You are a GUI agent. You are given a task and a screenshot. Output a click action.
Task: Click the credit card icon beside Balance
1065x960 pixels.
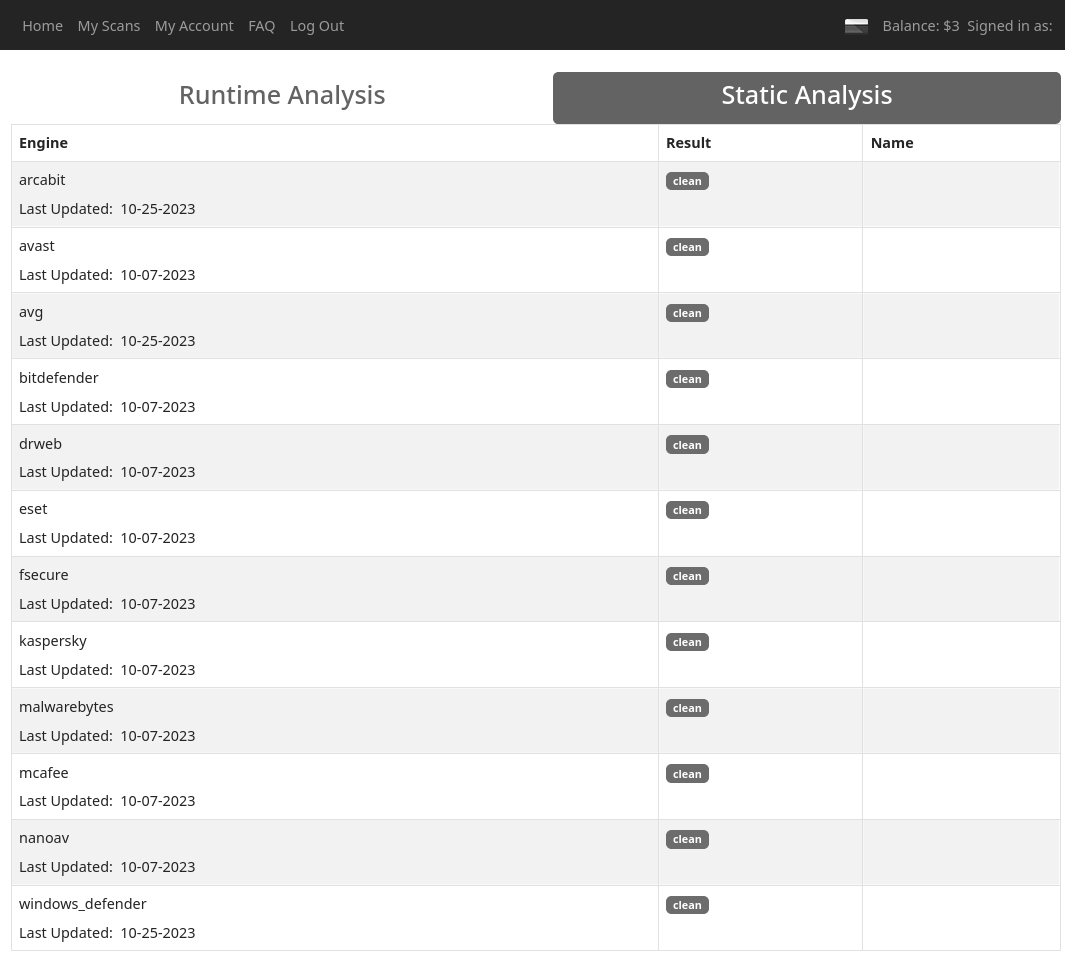[856, 26]
